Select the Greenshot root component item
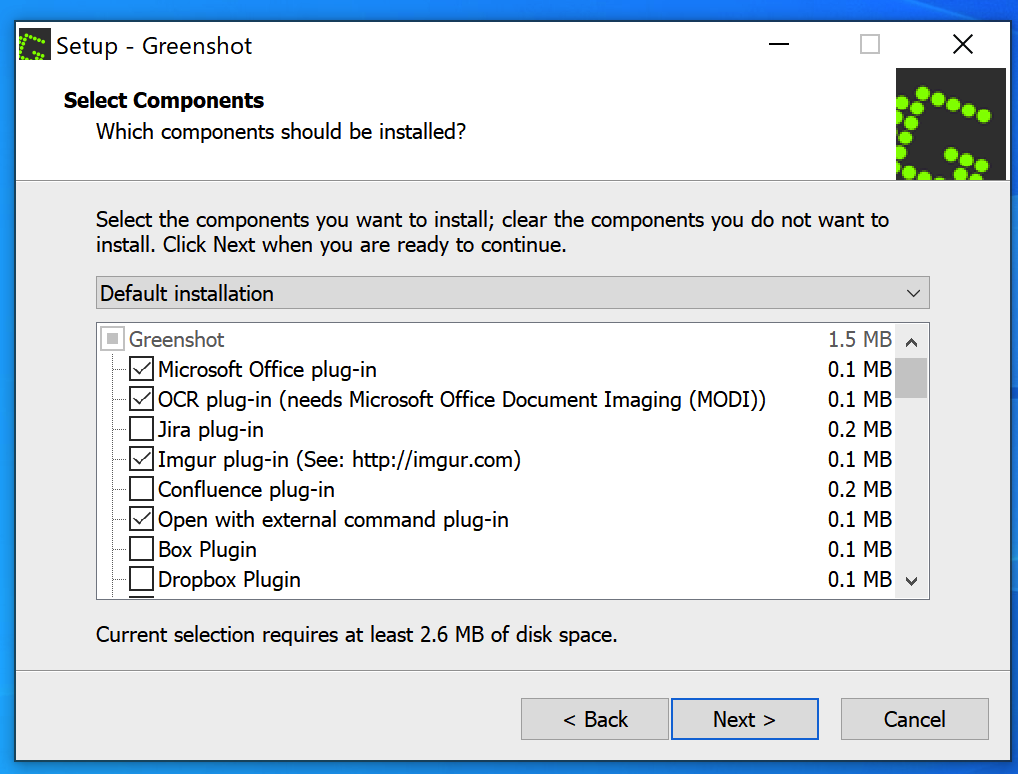1018x774 pixels. click(176, 340)
